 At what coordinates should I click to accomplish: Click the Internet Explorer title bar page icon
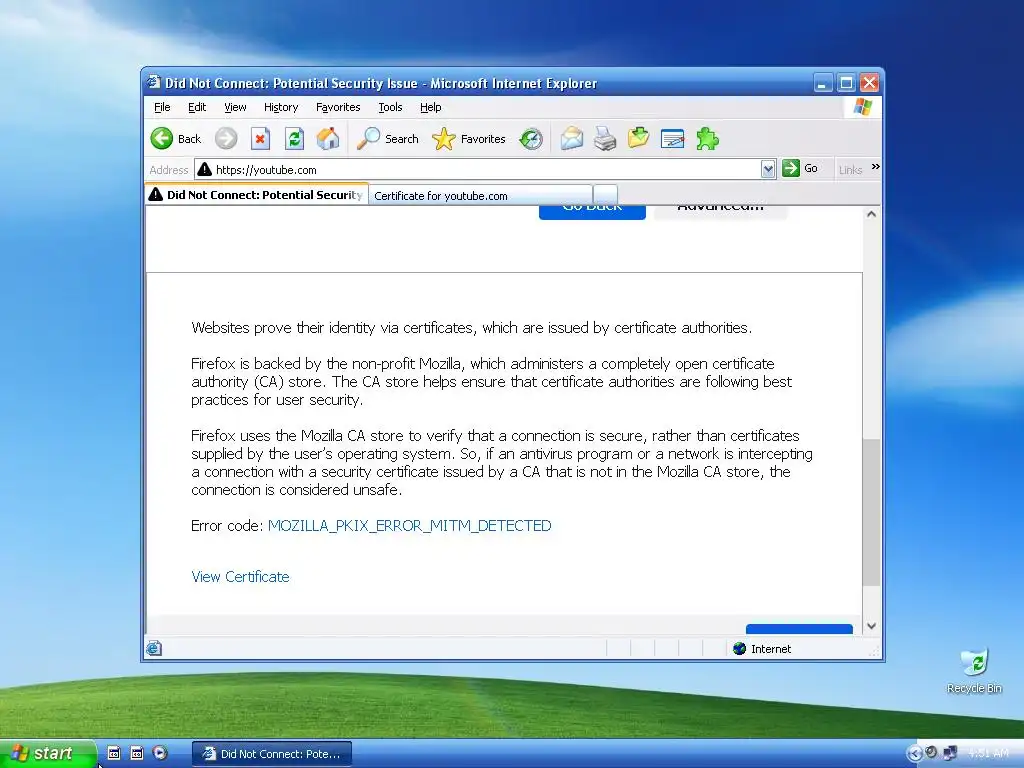click(x=154, y=82)
